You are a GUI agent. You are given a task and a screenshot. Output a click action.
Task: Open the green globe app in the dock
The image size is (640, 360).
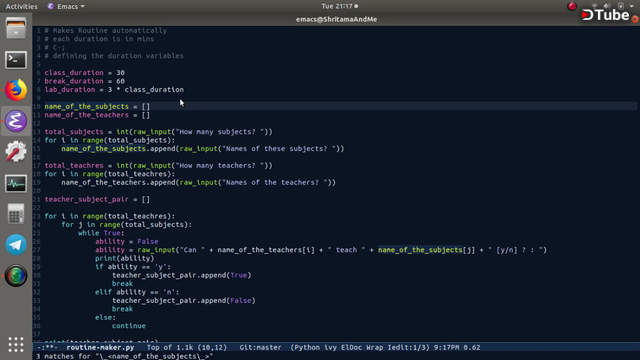(16, 276)
